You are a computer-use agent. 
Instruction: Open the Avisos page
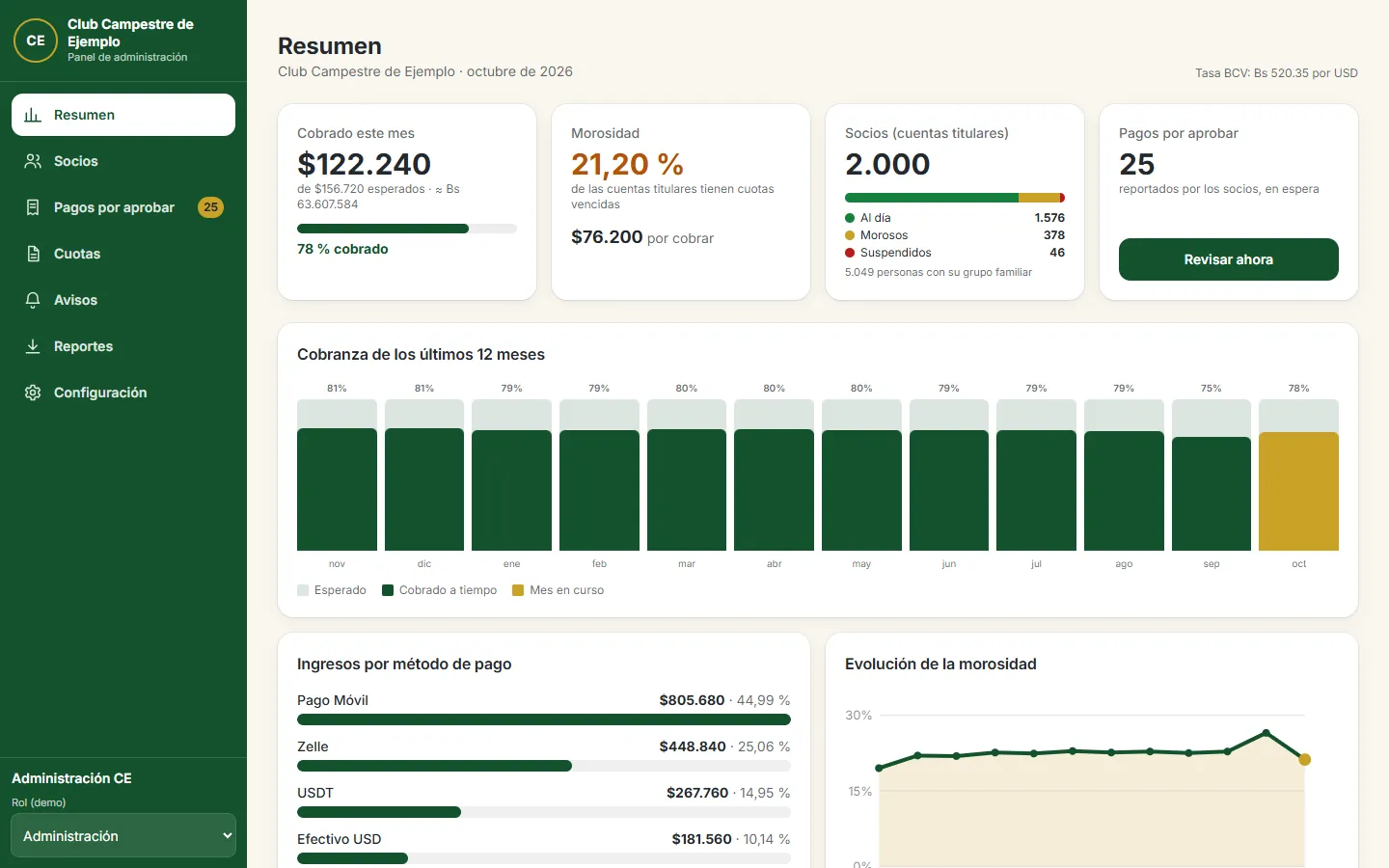pyautogui.click(x=123, y=300)
